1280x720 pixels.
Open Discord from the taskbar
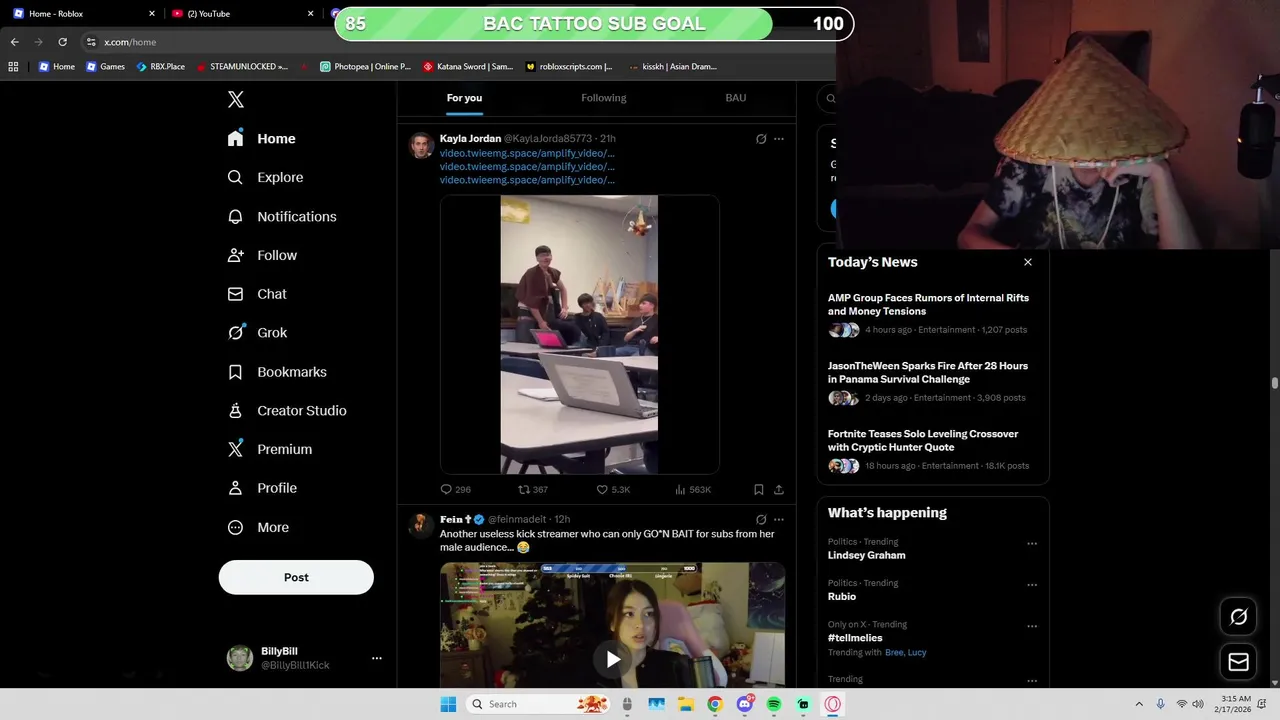click(x=745, y=704)
